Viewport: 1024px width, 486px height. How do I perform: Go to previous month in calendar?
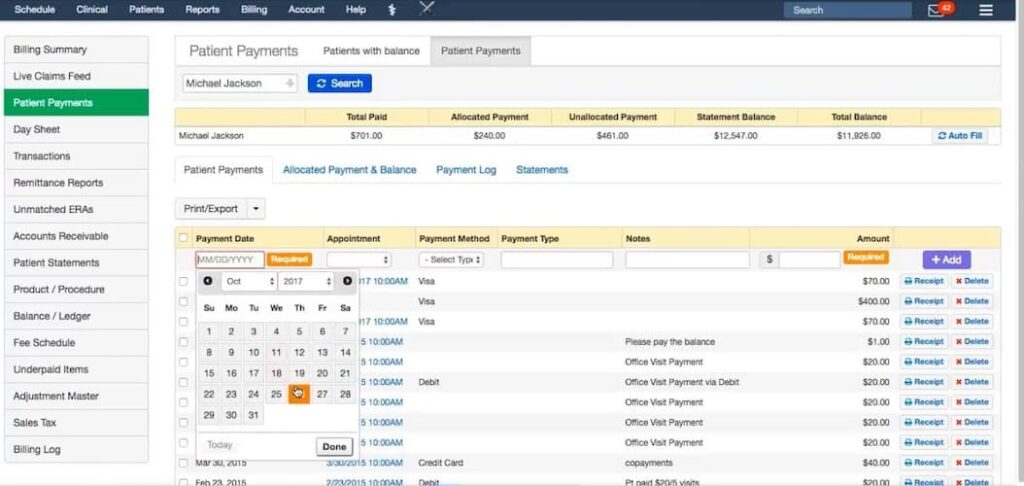pyautogui.click(x=208, y=281)
